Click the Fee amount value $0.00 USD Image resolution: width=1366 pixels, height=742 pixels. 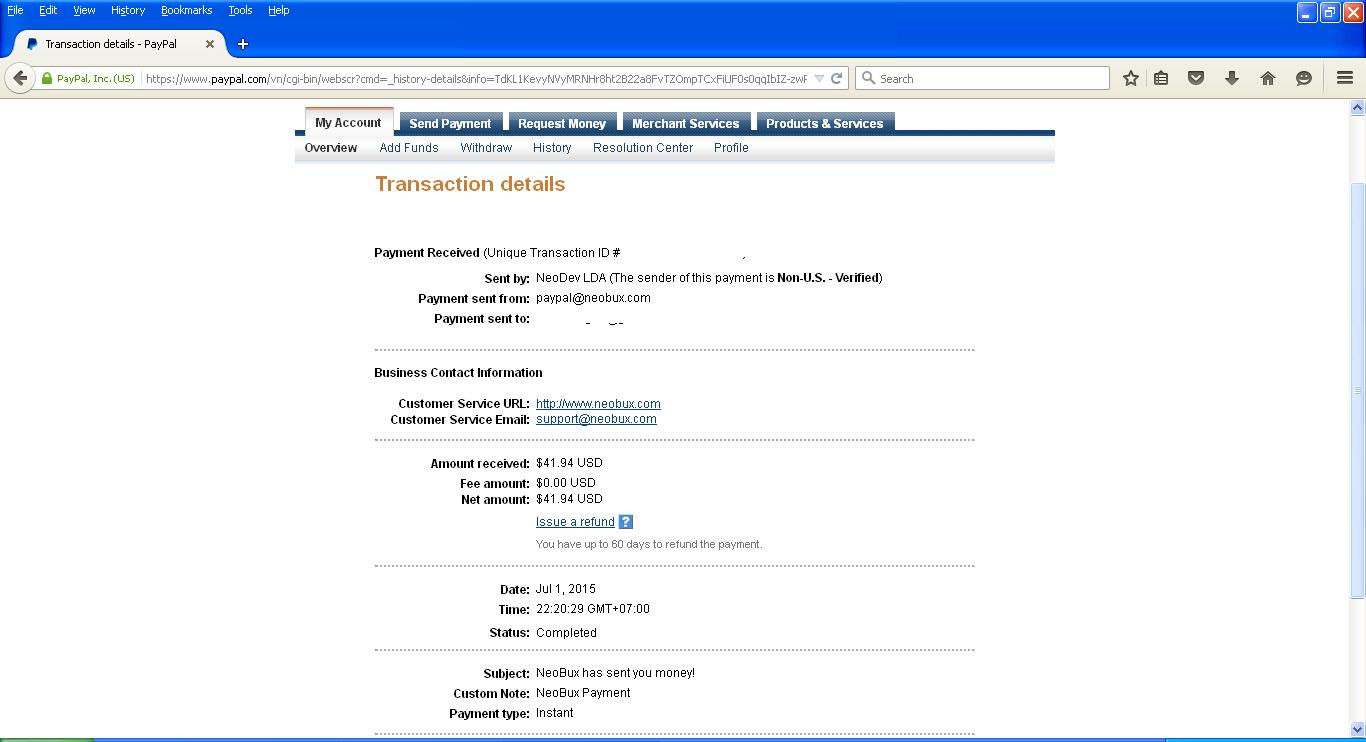pos(566,483)
